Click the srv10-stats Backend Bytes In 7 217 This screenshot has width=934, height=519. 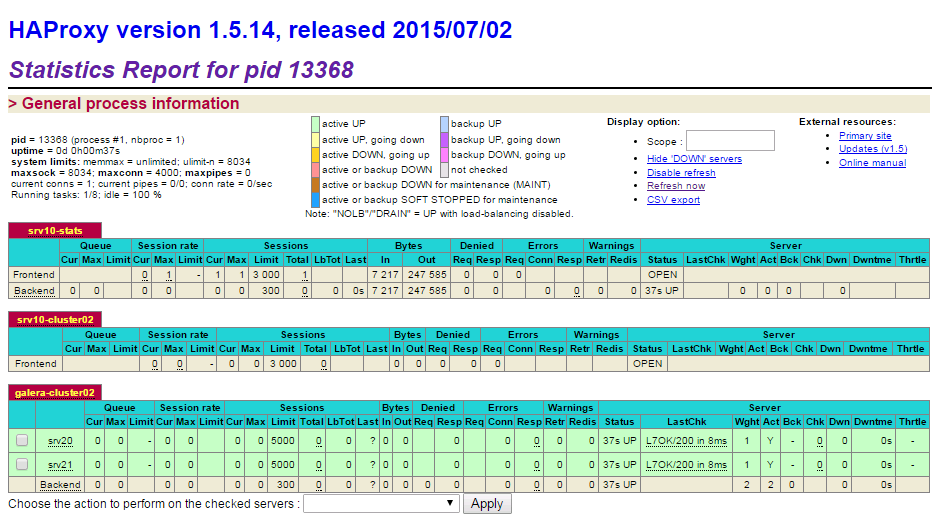(385, 291)
